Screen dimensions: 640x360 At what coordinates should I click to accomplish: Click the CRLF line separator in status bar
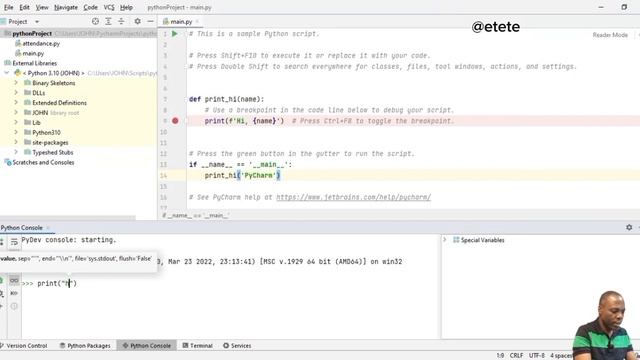click(x=516, y=356)
